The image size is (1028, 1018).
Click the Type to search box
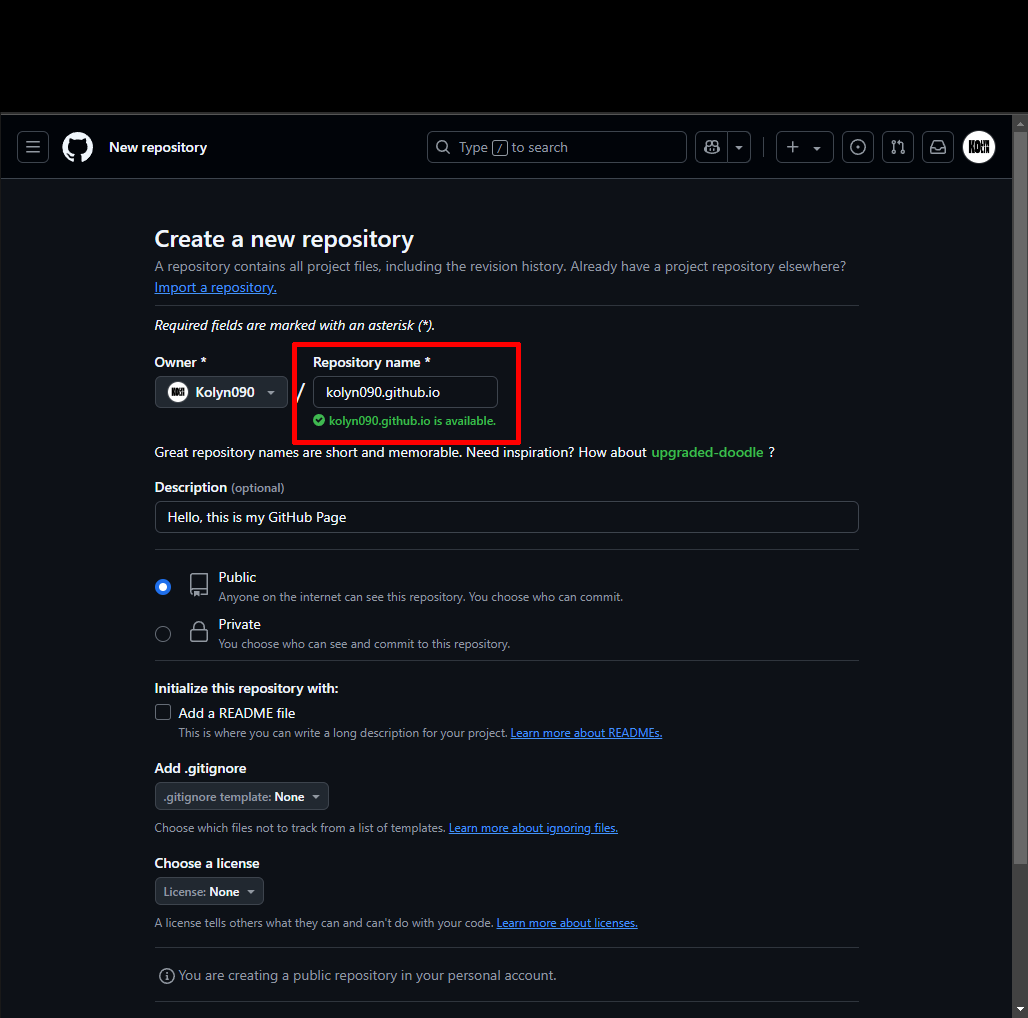click(556, 147)
